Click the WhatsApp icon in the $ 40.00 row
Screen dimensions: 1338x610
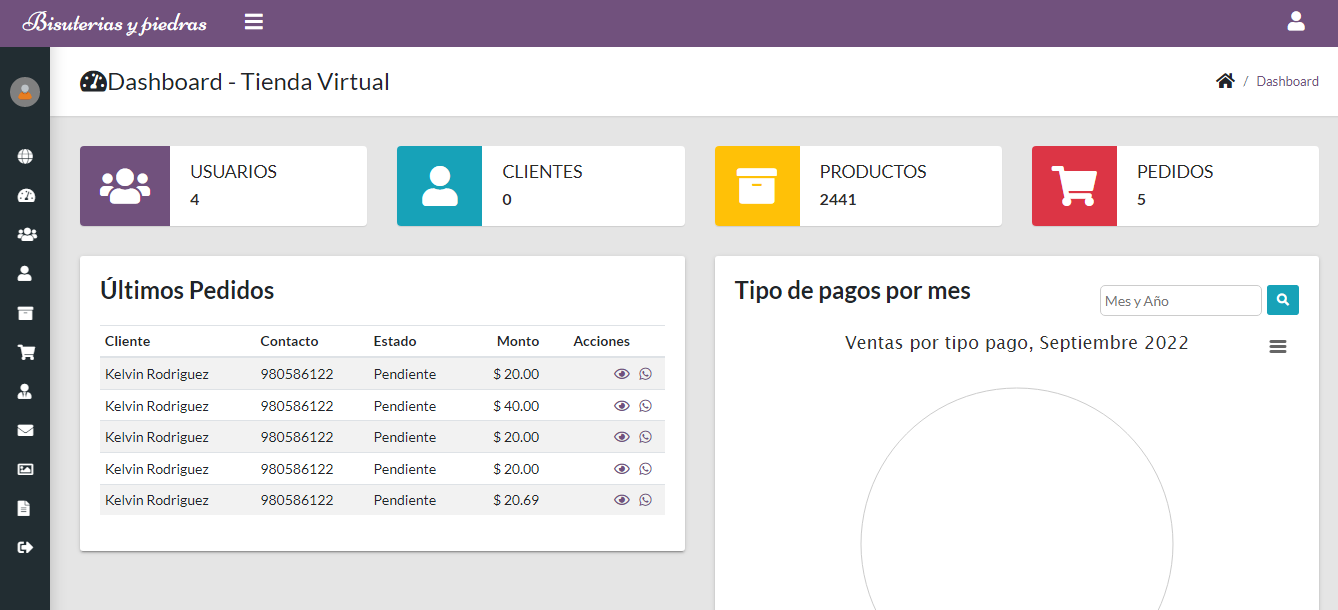click(645, 406)
